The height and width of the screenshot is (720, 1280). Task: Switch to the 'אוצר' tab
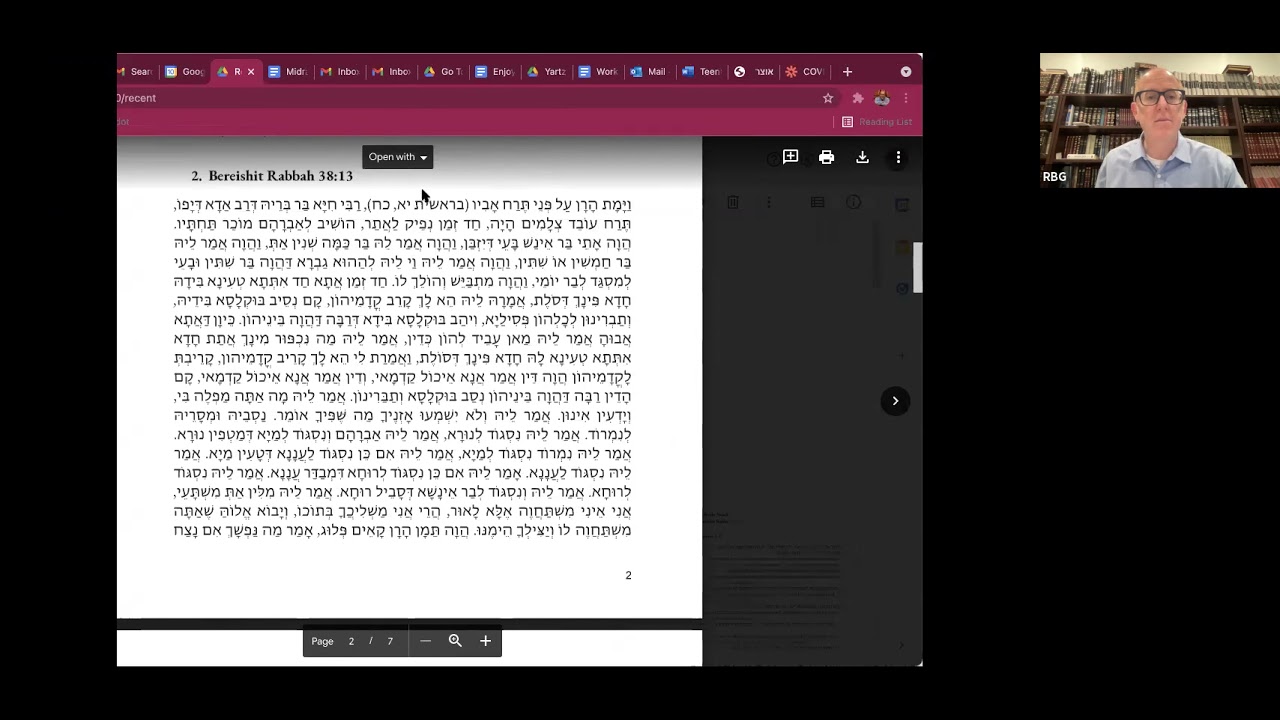(754, 72)
